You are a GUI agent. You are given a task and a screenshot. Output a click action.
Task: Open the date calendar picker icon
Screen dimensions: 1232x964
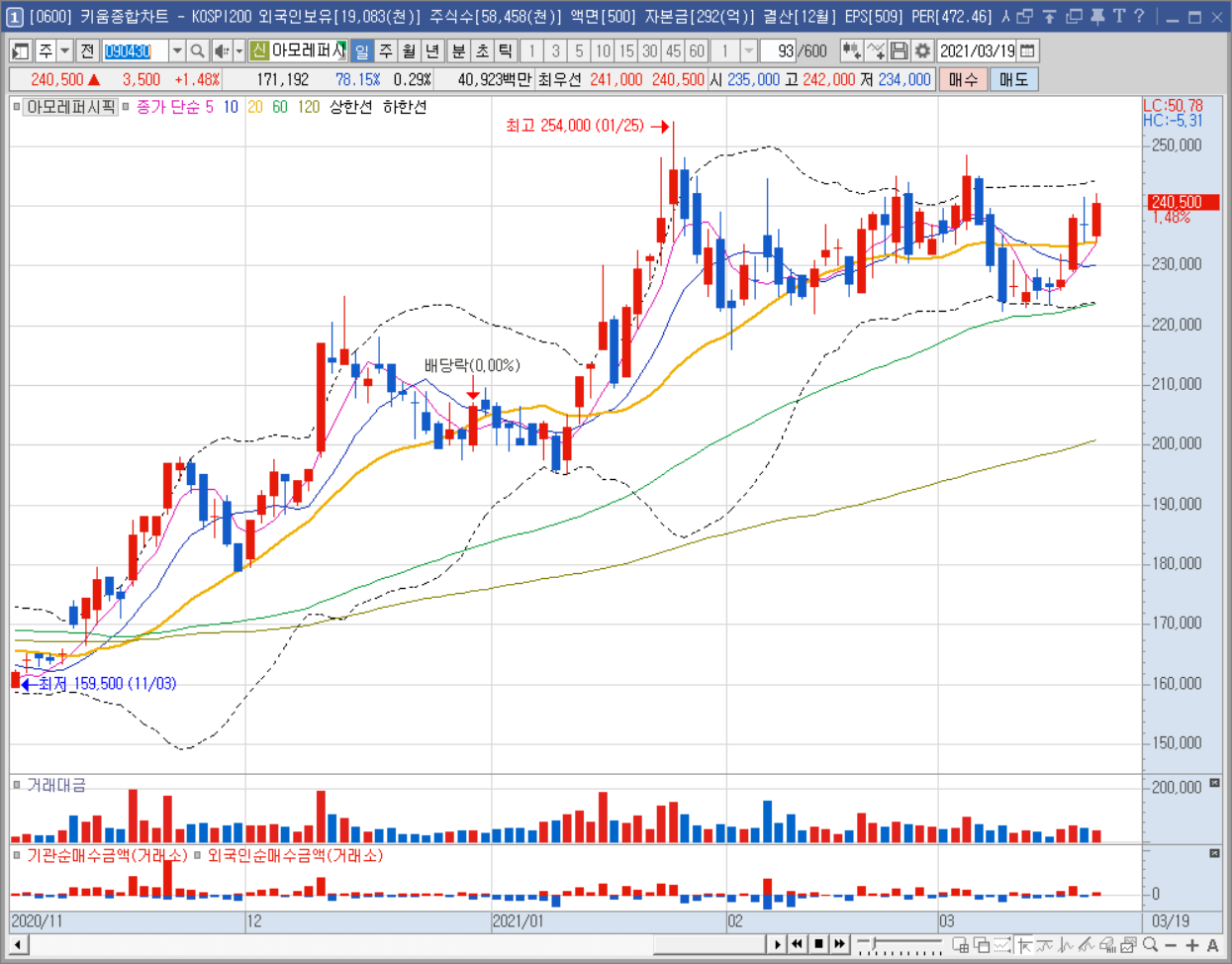tap(1028, 50)
